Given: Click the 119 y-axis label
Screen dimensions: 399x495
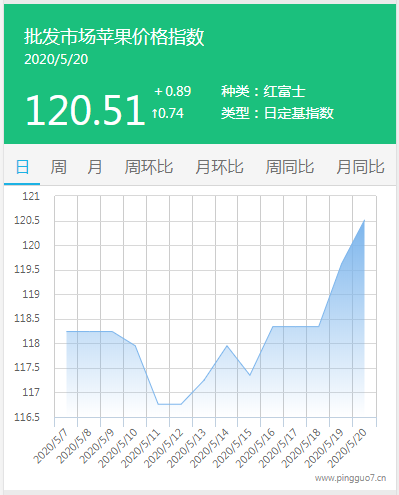Looking at the screenshot, I should [31, 294].
